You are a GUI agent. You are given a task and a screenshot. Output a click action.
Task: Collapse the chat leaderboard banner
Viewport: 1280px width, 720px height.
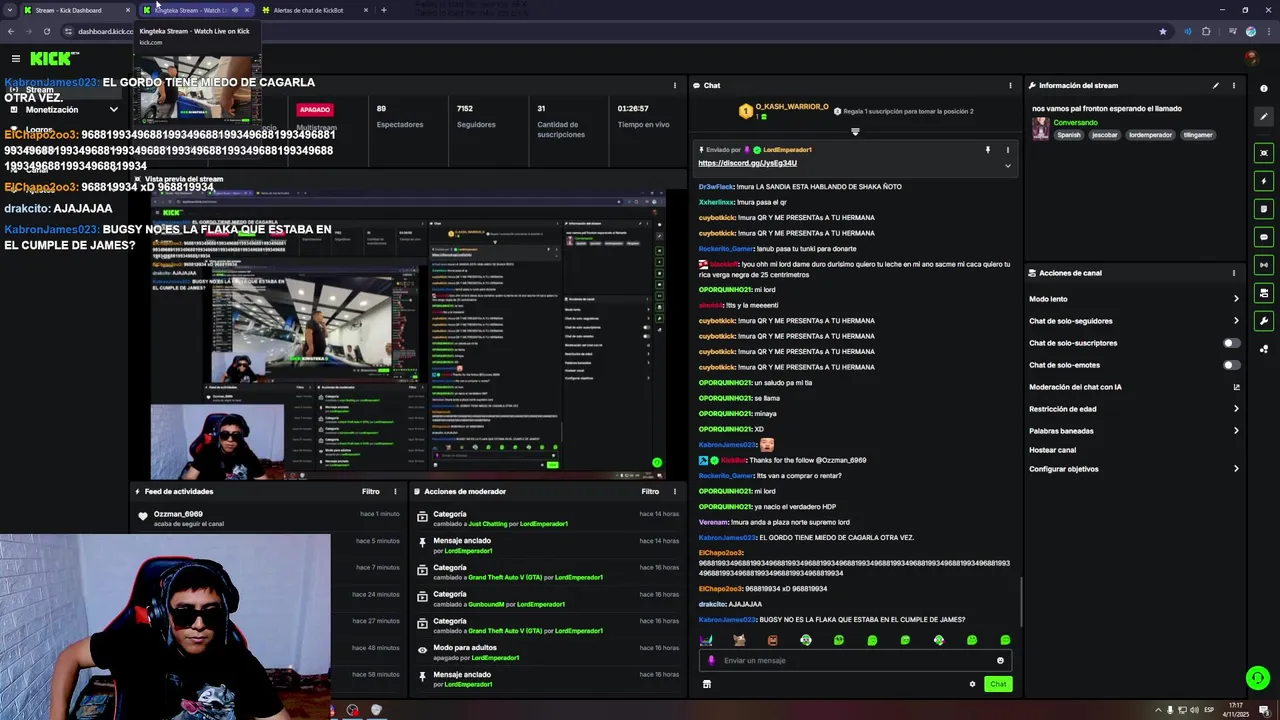[x=855, y=132]
